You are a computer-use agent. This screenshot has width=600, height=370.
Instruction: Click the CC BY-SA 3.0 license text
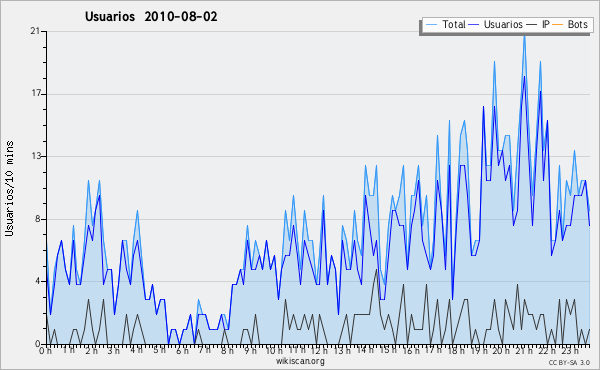click(x=569, y=362)
